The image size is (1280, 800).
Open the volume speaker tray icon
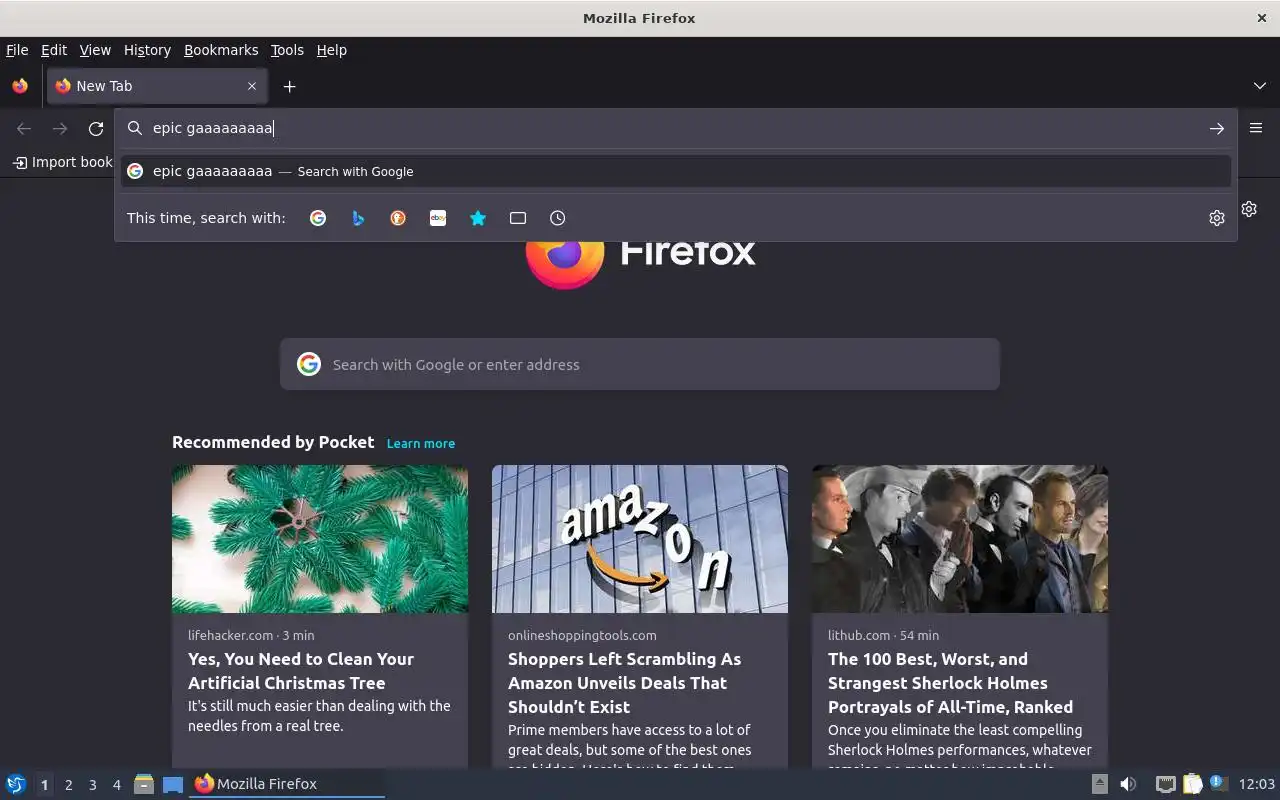[1127, 784]
